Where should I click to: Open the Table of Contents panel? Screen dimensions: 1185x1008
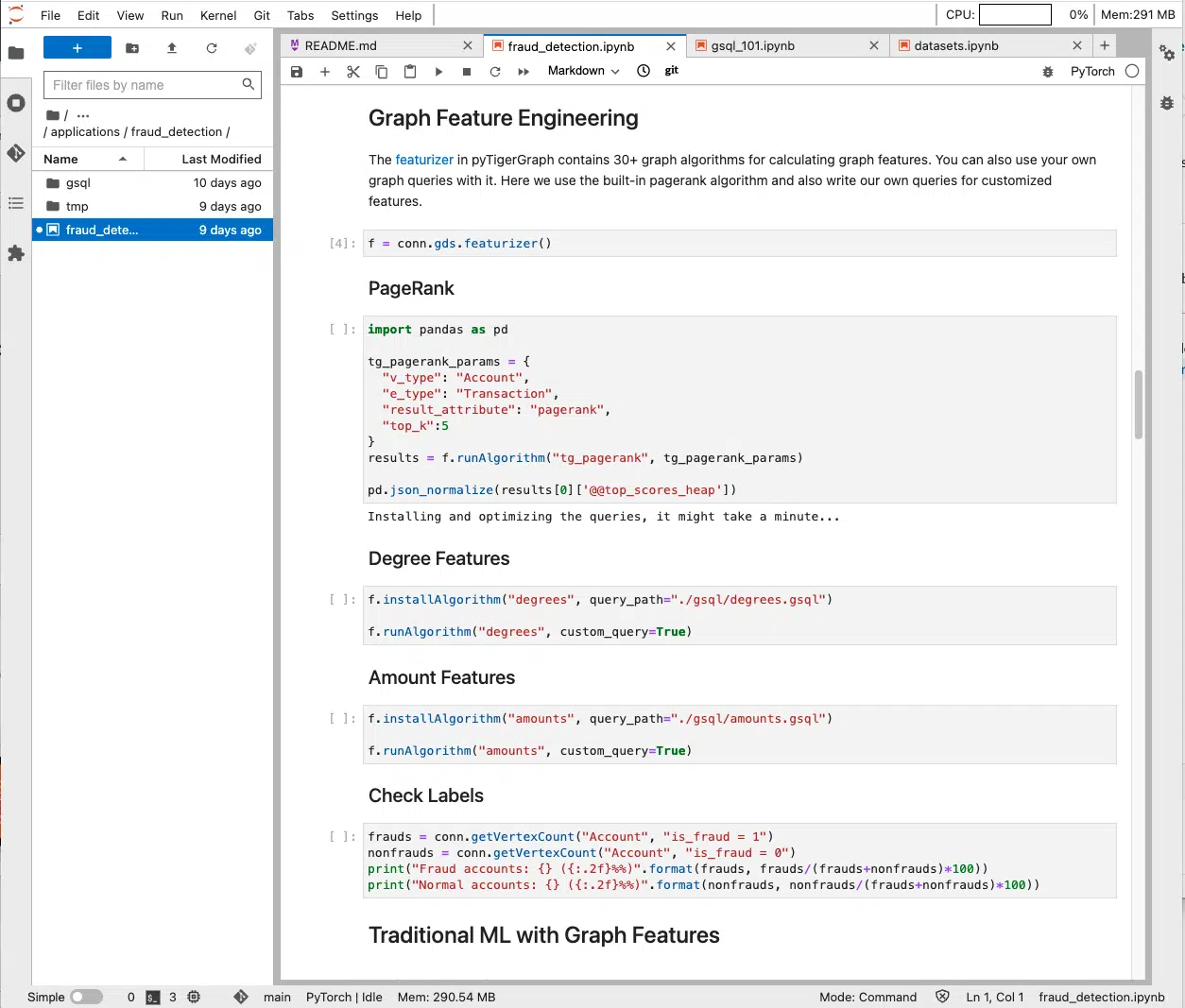click(x=16, y=203)
